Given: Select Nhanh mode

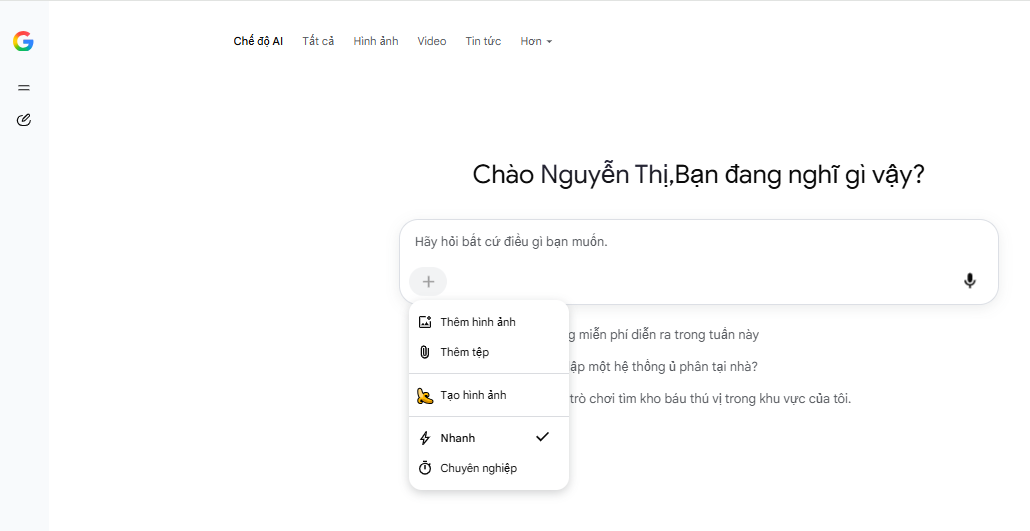Looking at the screenshot, I should (489, 438).
